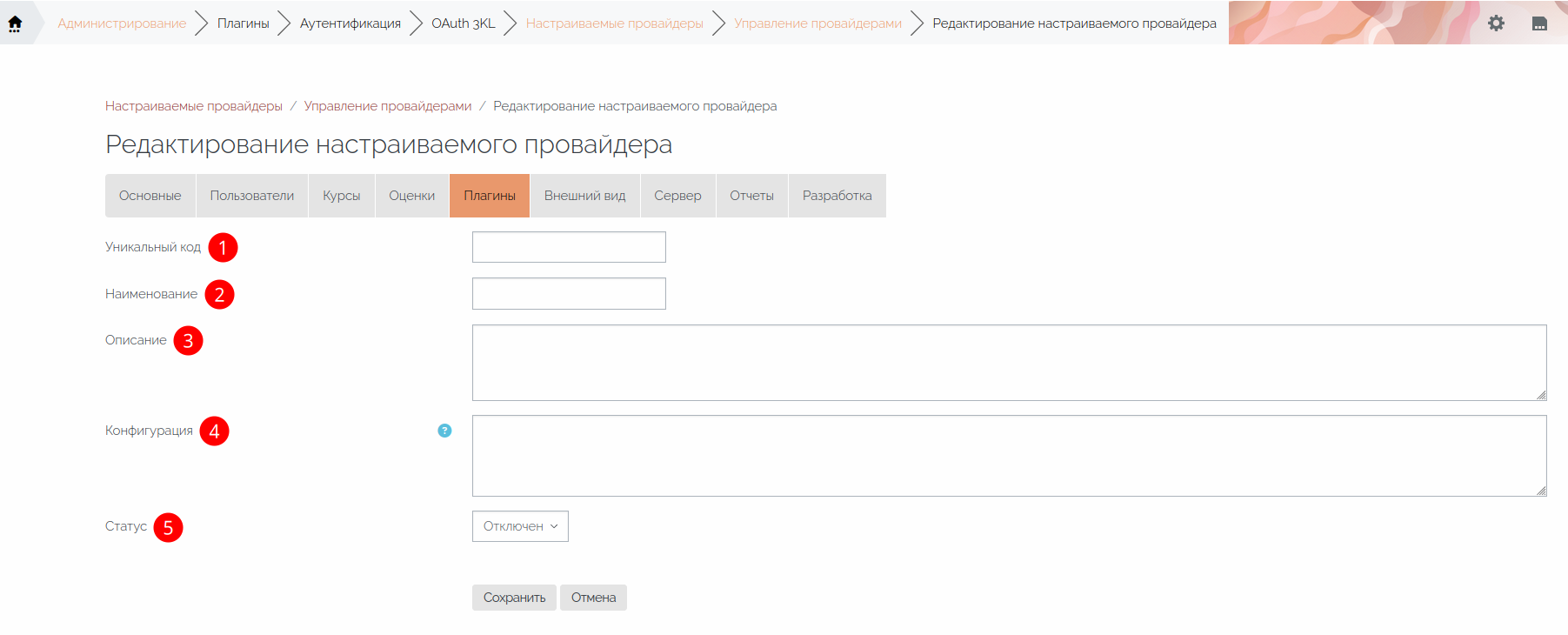Click the drawer icon at top right

tap(1539, 23)
